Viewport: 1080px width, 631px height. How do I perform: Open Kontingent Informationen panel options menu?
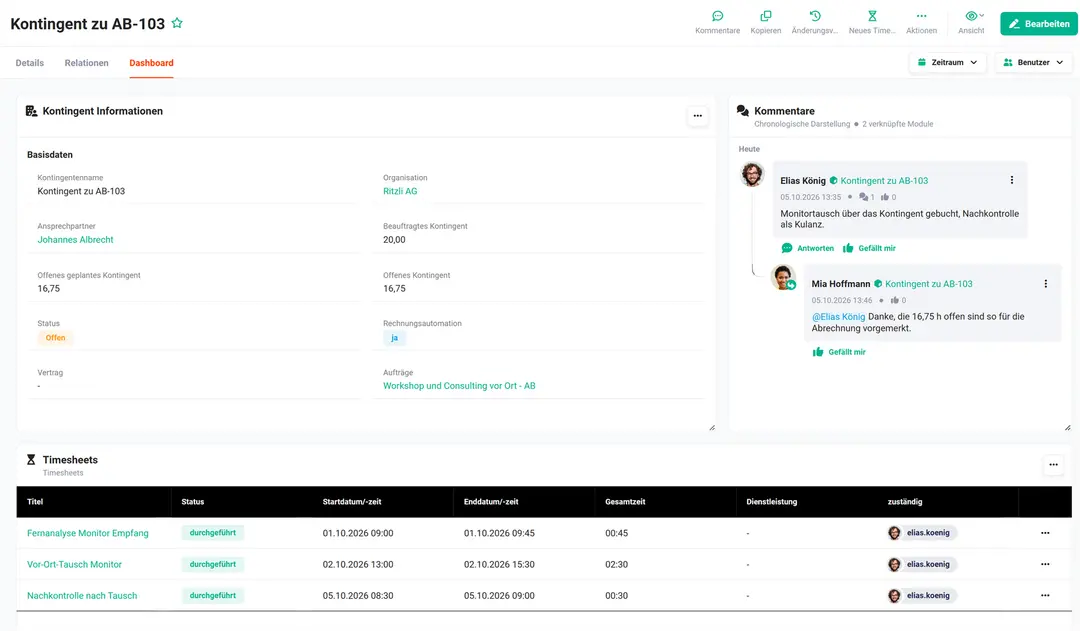point(698,116)
